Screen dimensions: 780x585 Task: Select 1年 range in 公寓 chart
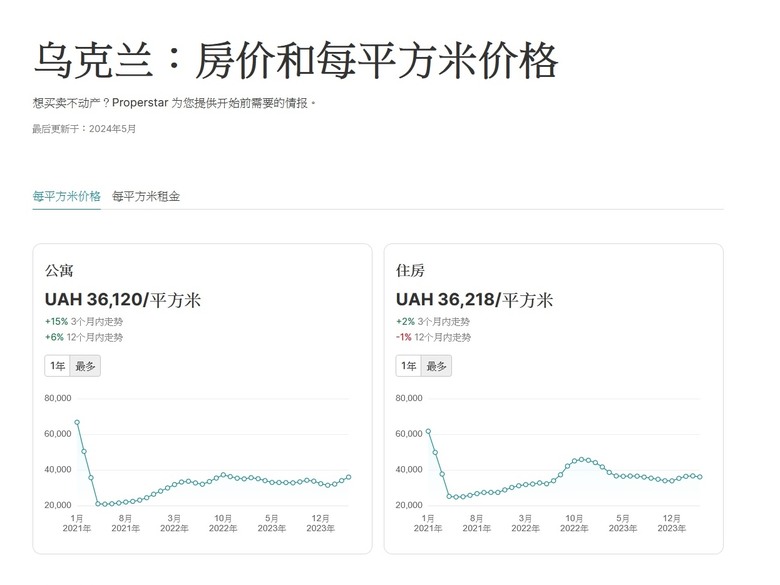point(57,366)
